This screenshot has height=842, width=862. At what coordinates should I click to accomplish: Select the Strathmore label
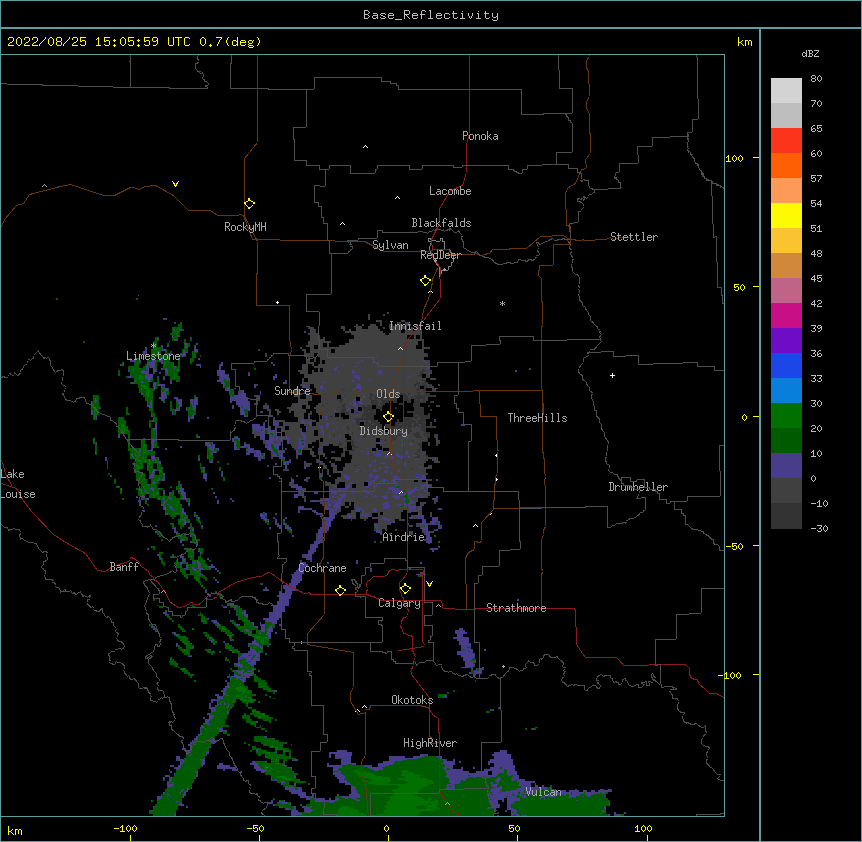point(516,608)
